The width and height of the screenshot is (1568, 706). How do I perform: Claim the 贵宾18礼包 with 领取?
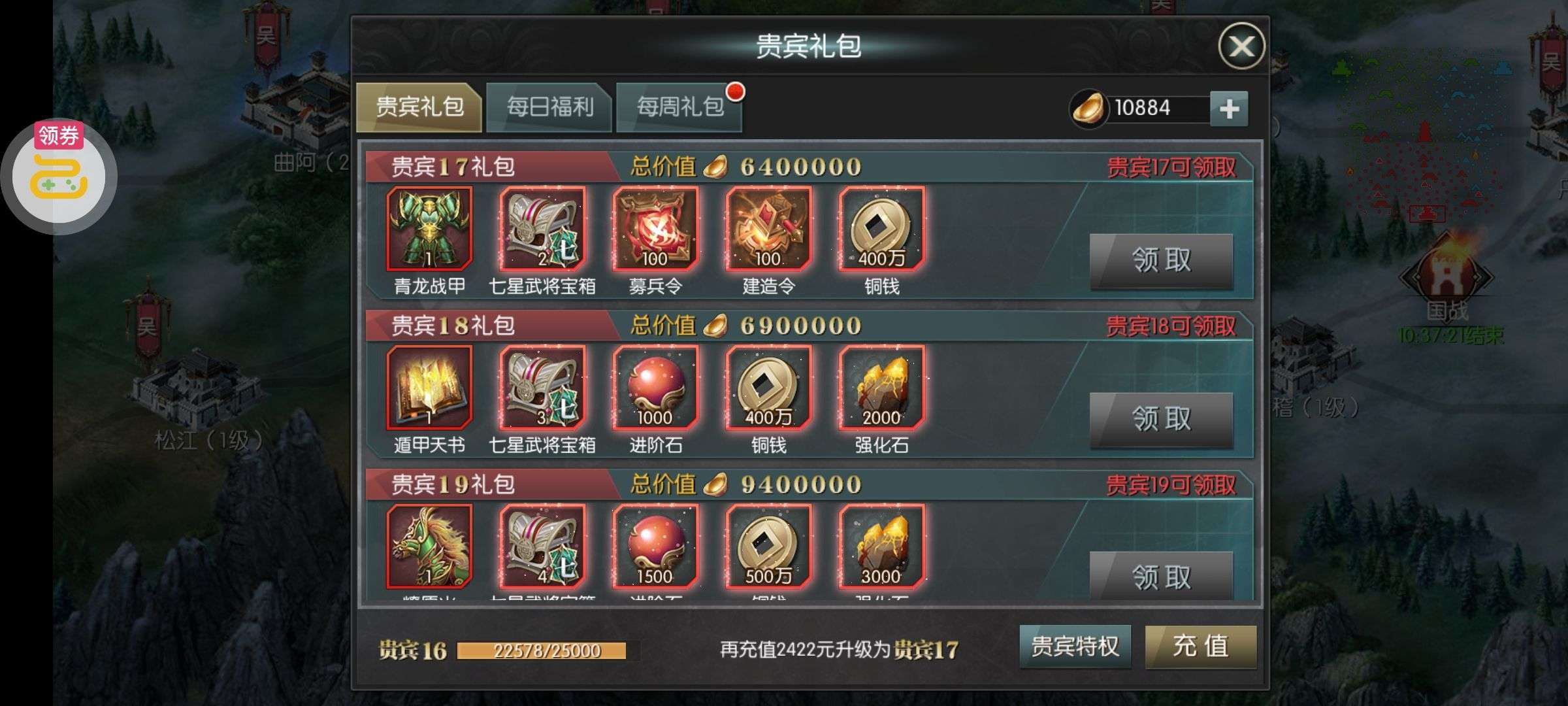tap(1161, 420)
